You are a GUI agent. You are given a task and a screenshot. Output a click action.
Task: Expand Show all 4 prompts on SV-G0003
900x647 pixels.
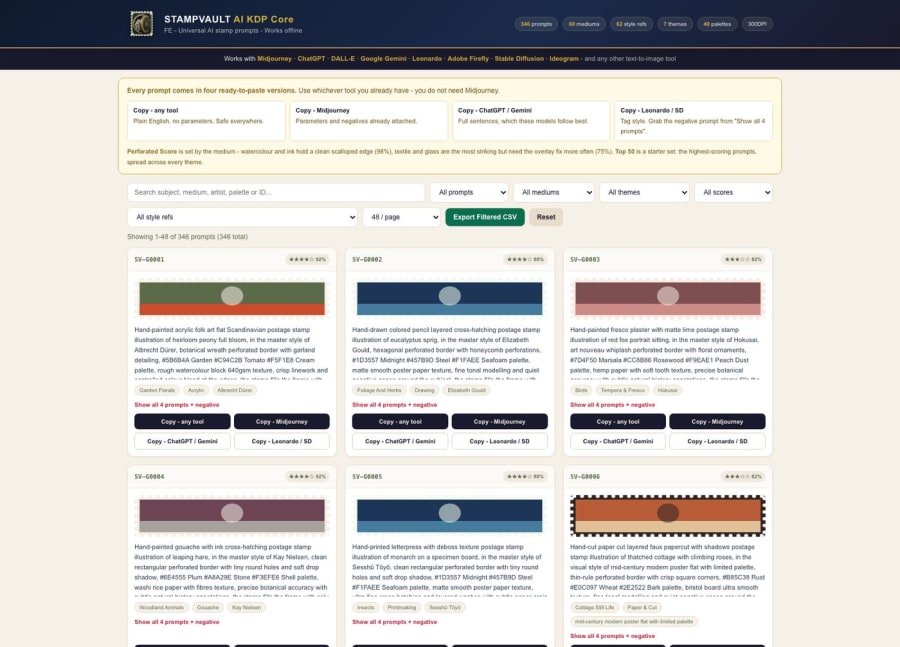click(x=612, y=405)
